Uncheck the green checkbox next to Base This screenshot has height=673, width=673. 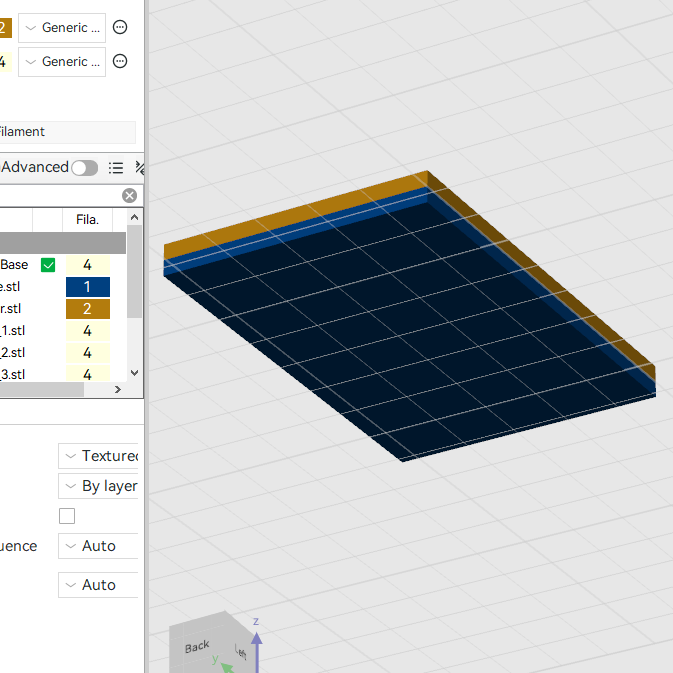(48, 265)
